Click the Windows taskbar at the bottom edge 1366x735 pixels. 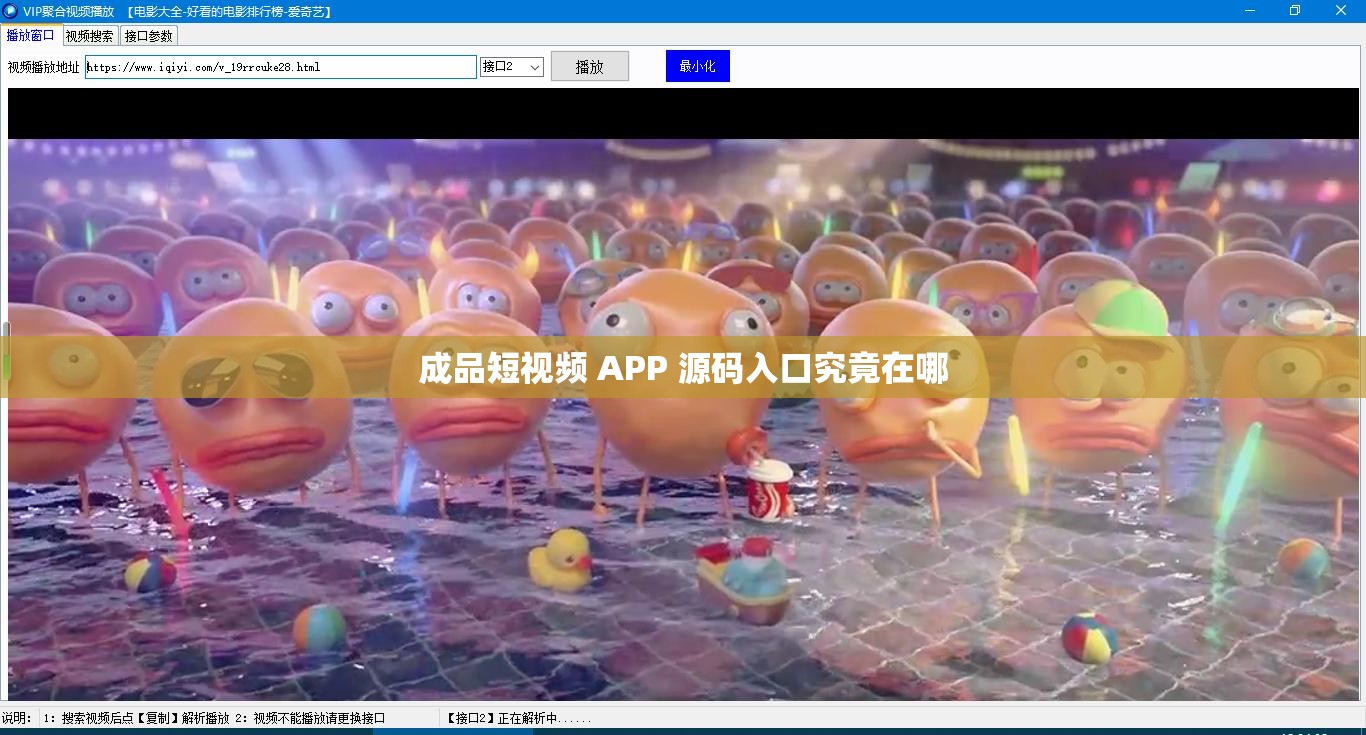(x=683, y=732)
